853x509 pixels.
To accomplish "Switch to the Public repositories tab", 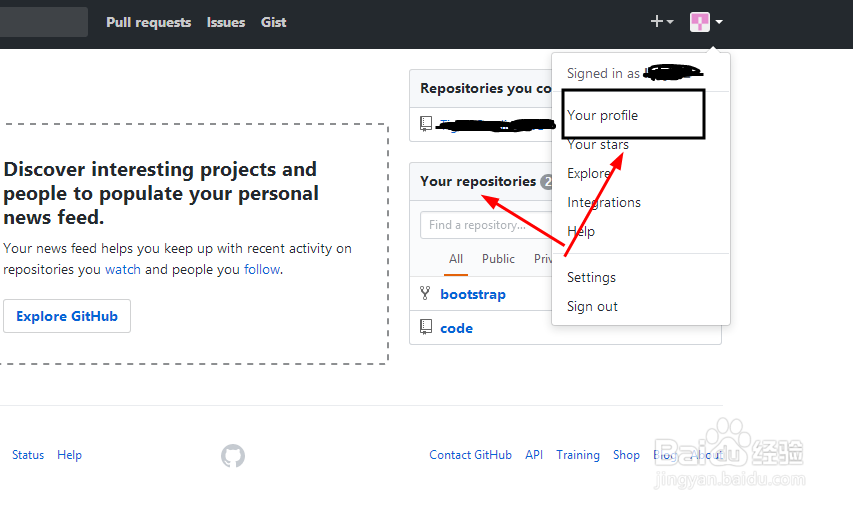I will (x=498, y=259).
